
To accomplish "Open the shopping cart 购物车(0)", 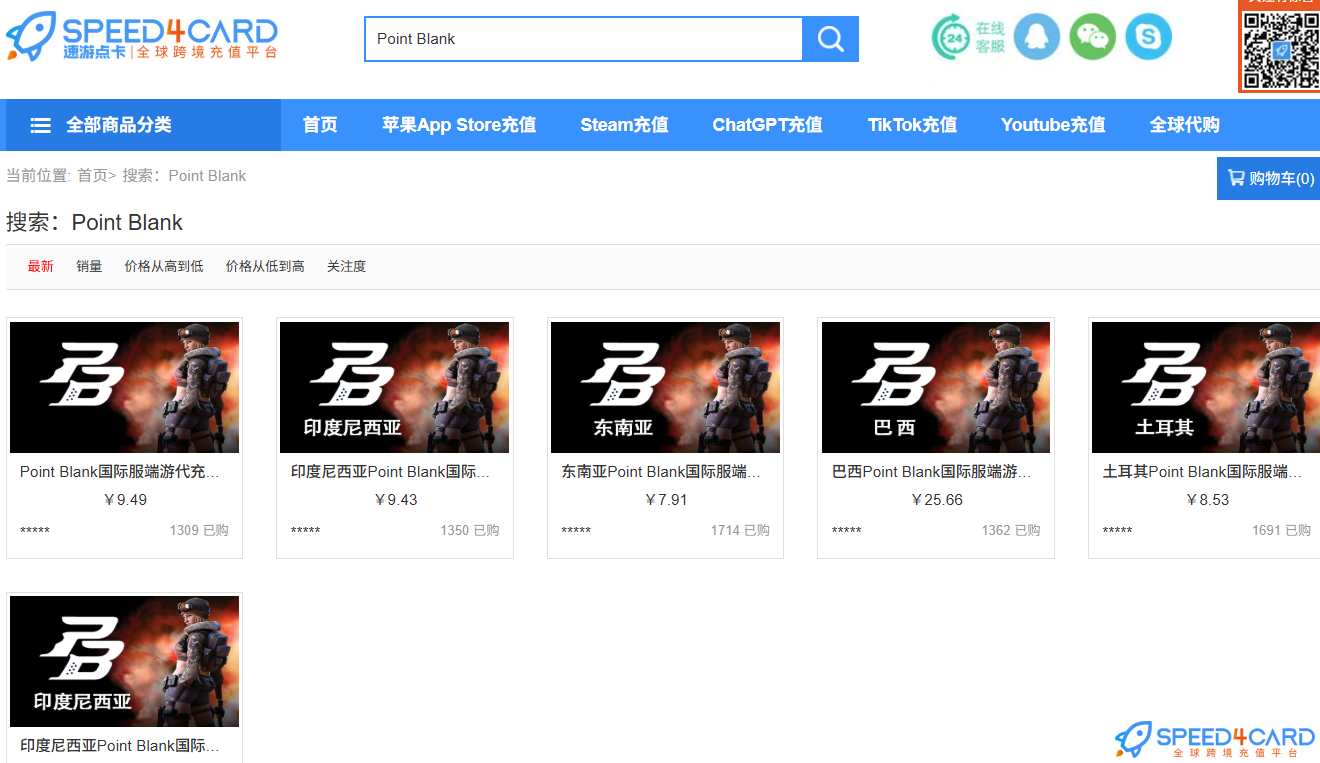I will point(1269,178).
